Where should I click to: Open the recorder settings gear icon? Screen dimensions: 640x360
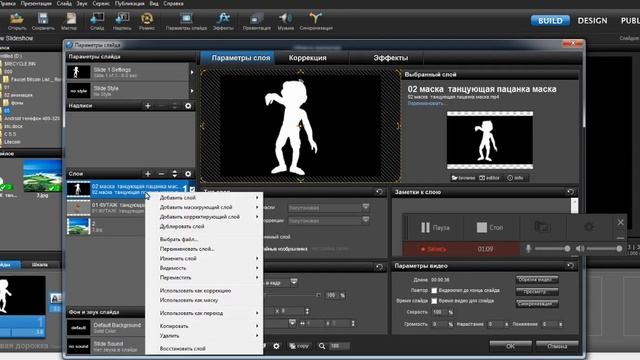[589, 227]
